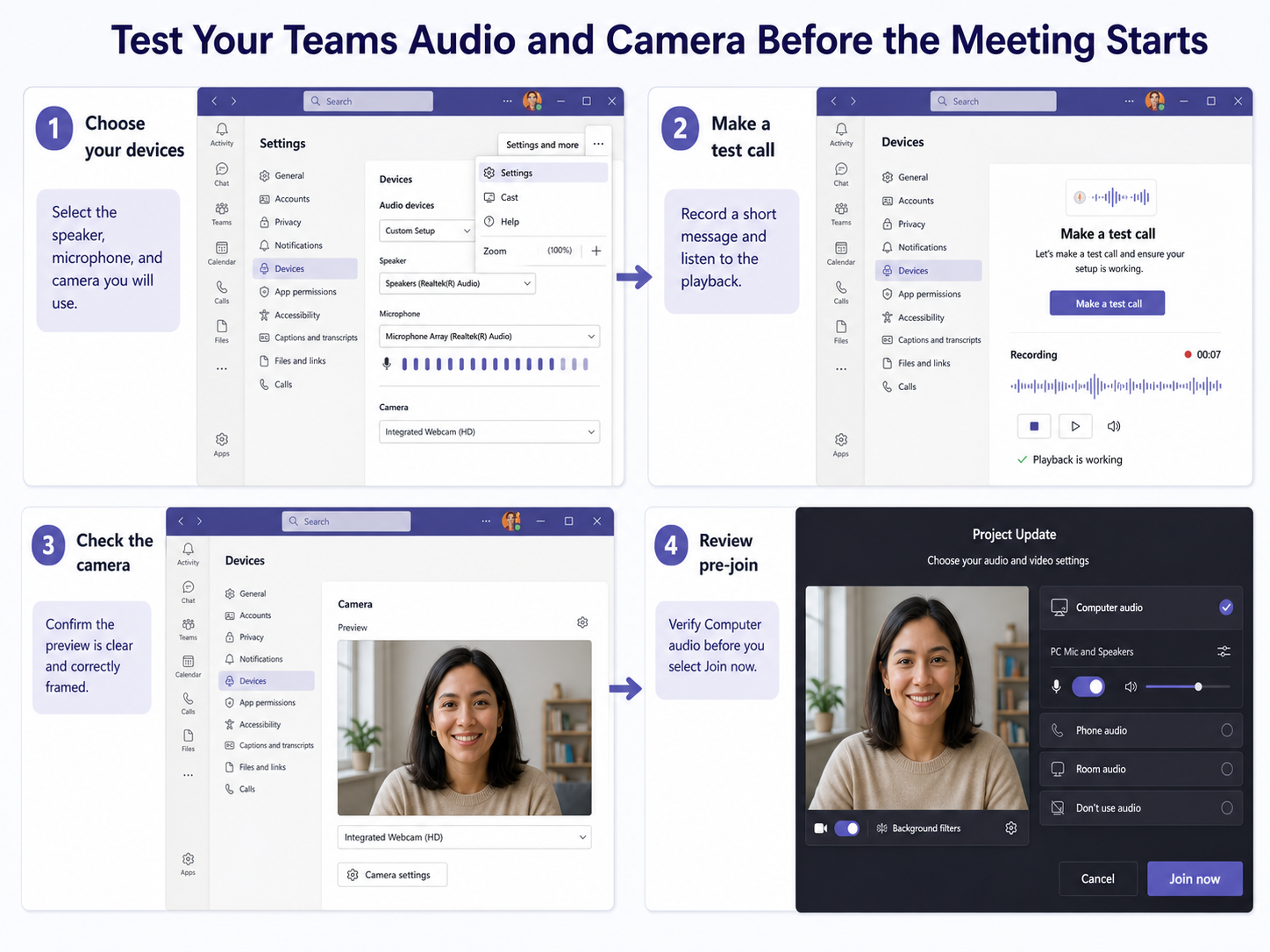1270x952 pixels.
Task: Click the recording waveform in step 2
Action: pos(1116,385)
